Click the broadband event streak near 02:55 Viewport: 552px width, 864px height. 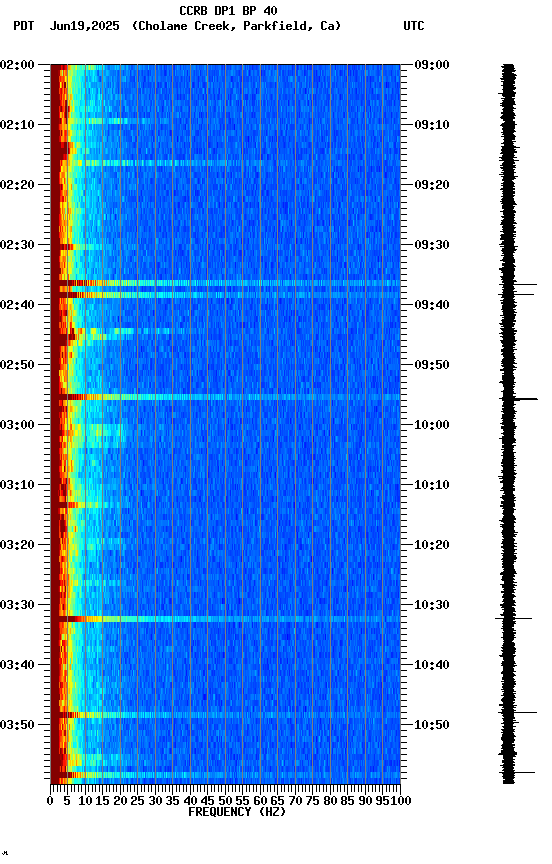225,397
